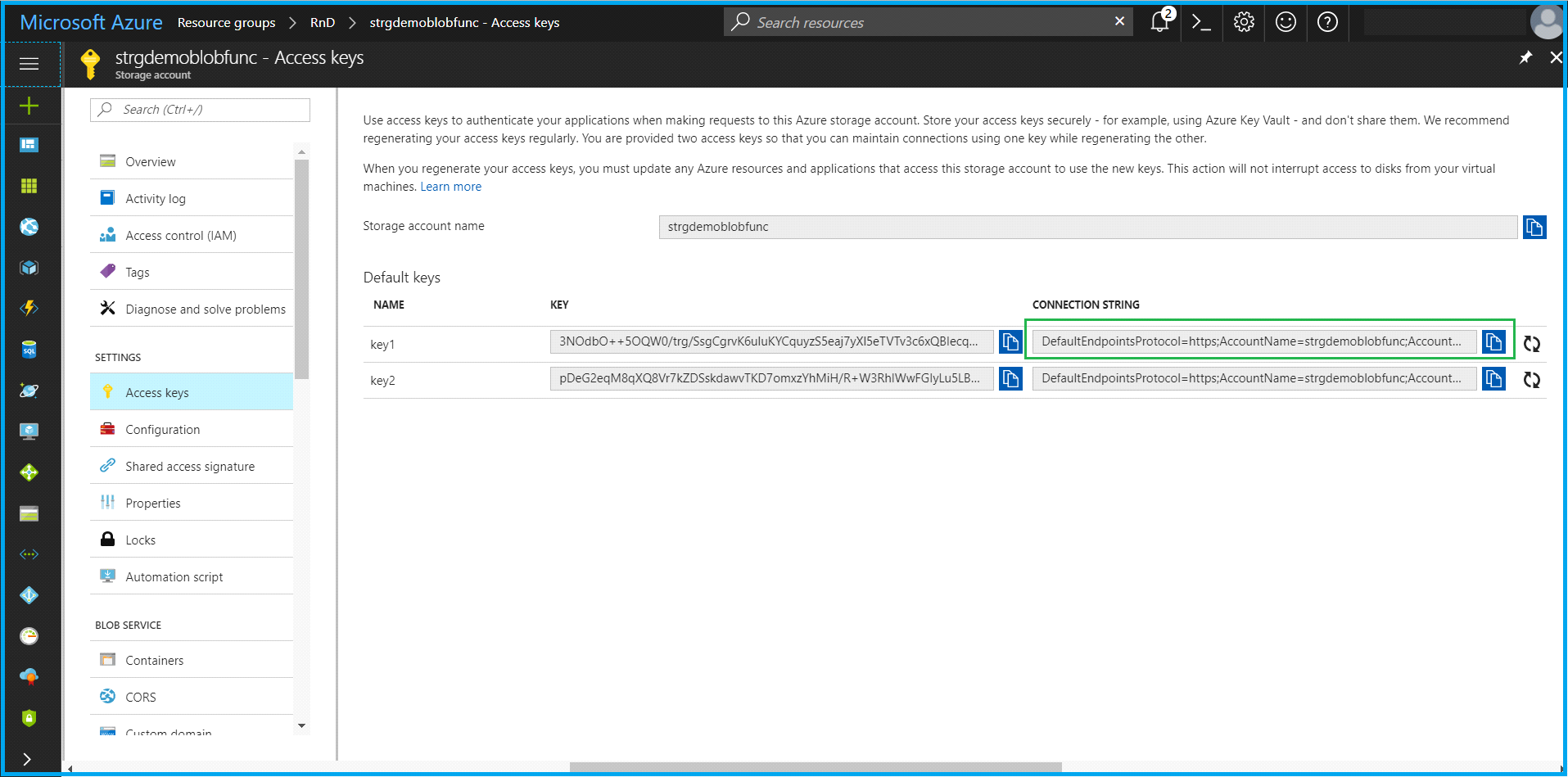Open the SQL databases icon
This screenshot has width=1568, height=777.
(x=29, y=350)
